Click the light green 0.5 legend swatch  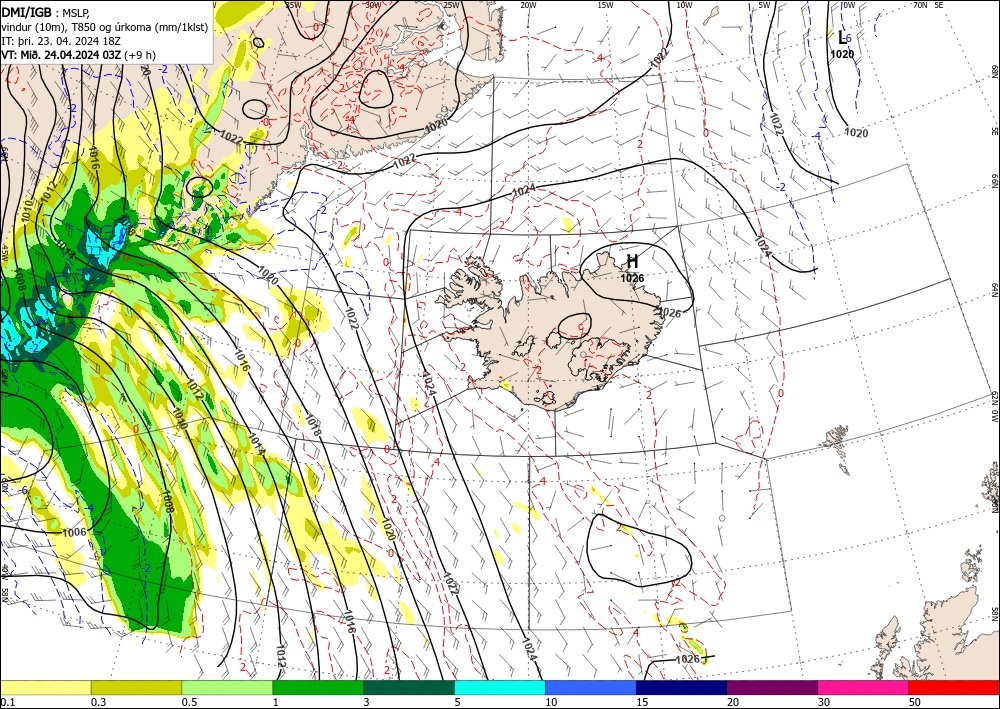(227, 687)
